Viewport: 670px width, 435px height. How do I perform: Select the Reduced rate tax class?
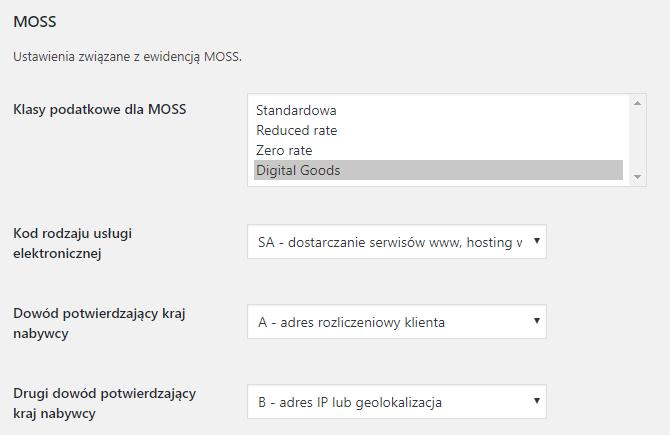coord(296,130)
